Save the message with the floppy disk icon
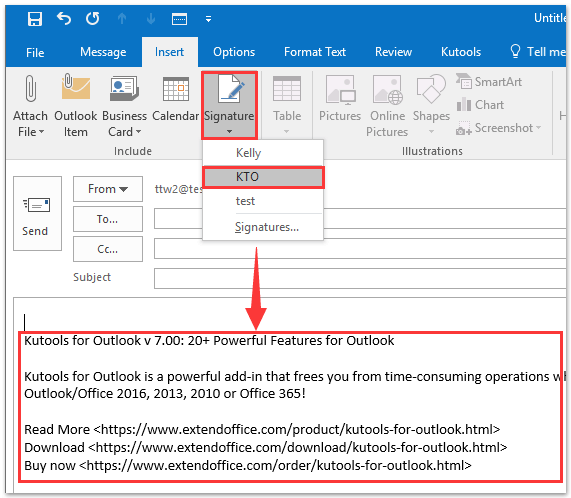571x498 pixels. pyautogui.click(x=35, y=19)
